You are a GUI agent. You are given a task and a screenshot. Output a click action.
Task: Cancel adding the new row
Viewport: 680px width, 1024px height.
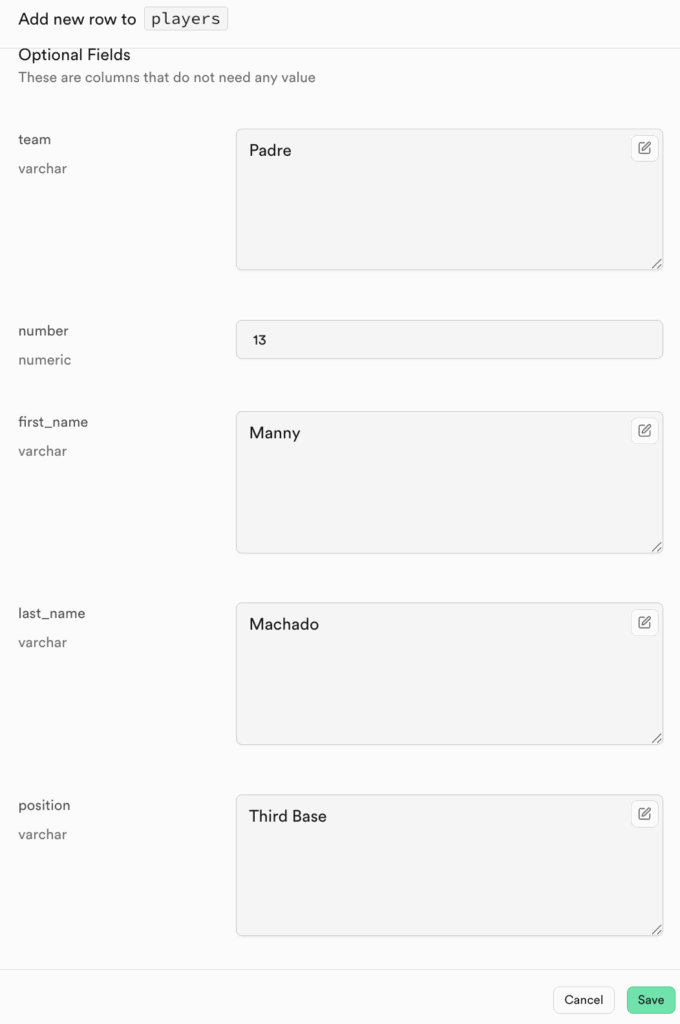pyautogui.click(x=583, y=1000)
